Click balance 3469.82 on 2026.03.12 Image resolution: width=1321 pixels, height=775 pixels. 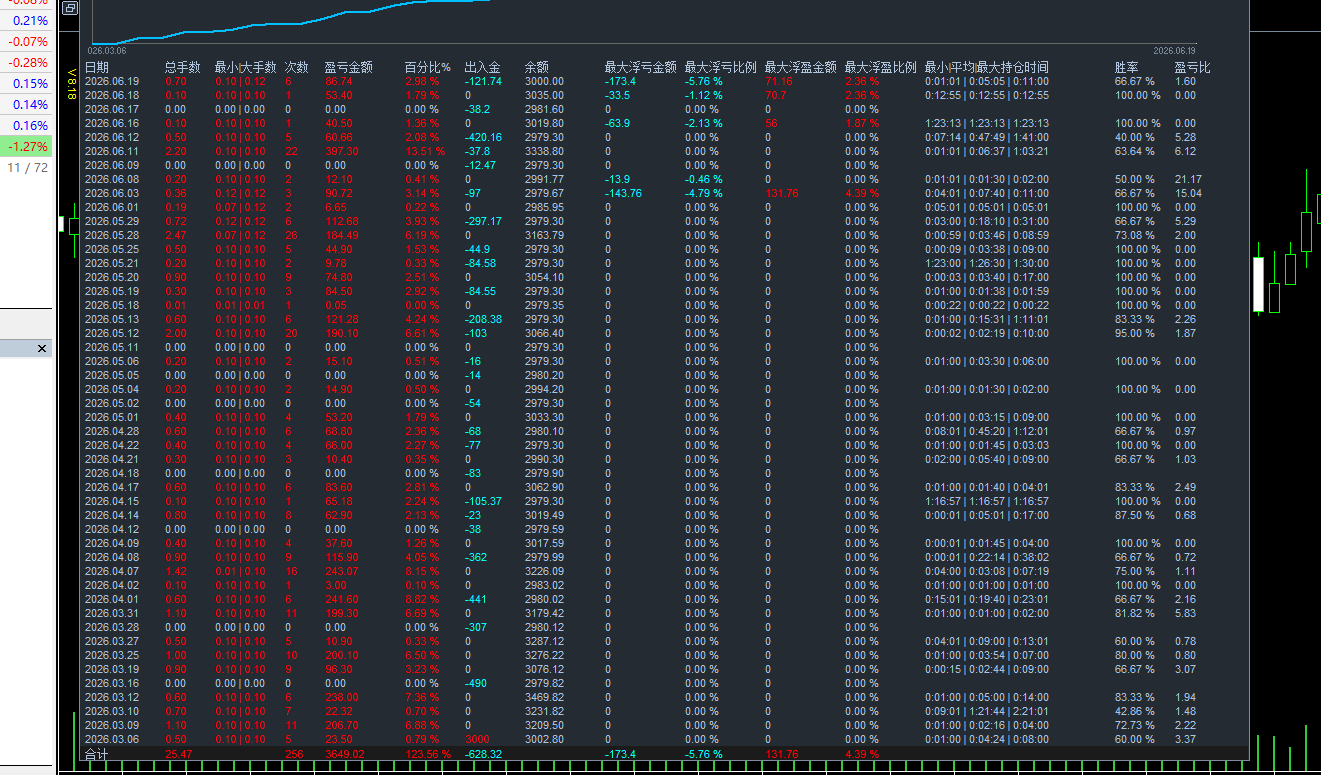545,697
